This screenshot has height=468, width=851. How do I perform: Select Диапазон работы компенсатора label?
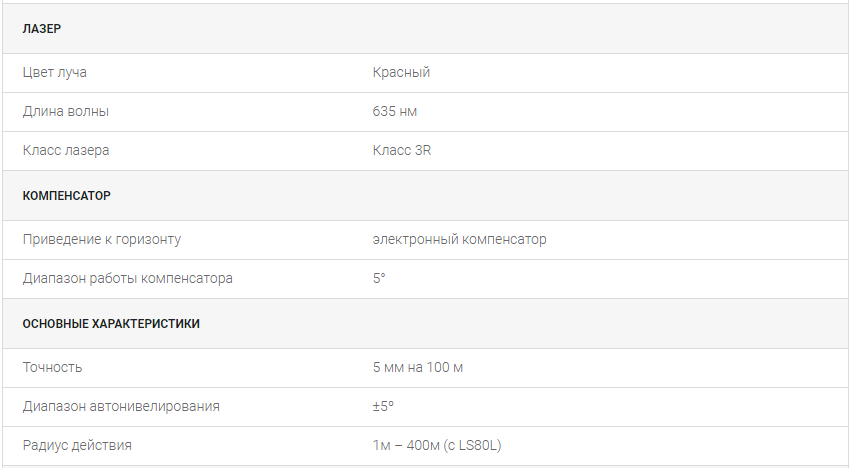pos(128,279)
